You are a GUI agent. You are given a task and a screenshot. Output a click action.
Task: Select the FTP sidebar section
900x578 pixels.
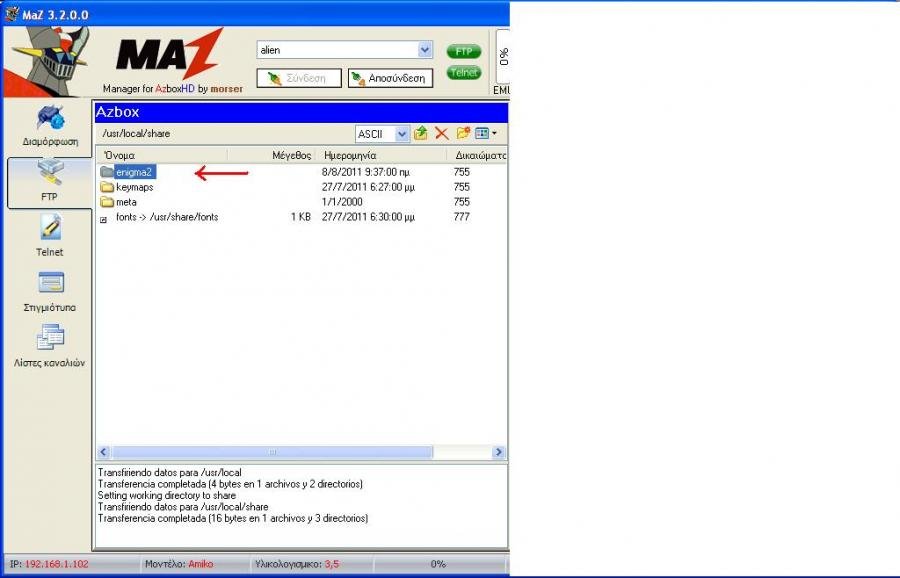[x=49, y=182]
